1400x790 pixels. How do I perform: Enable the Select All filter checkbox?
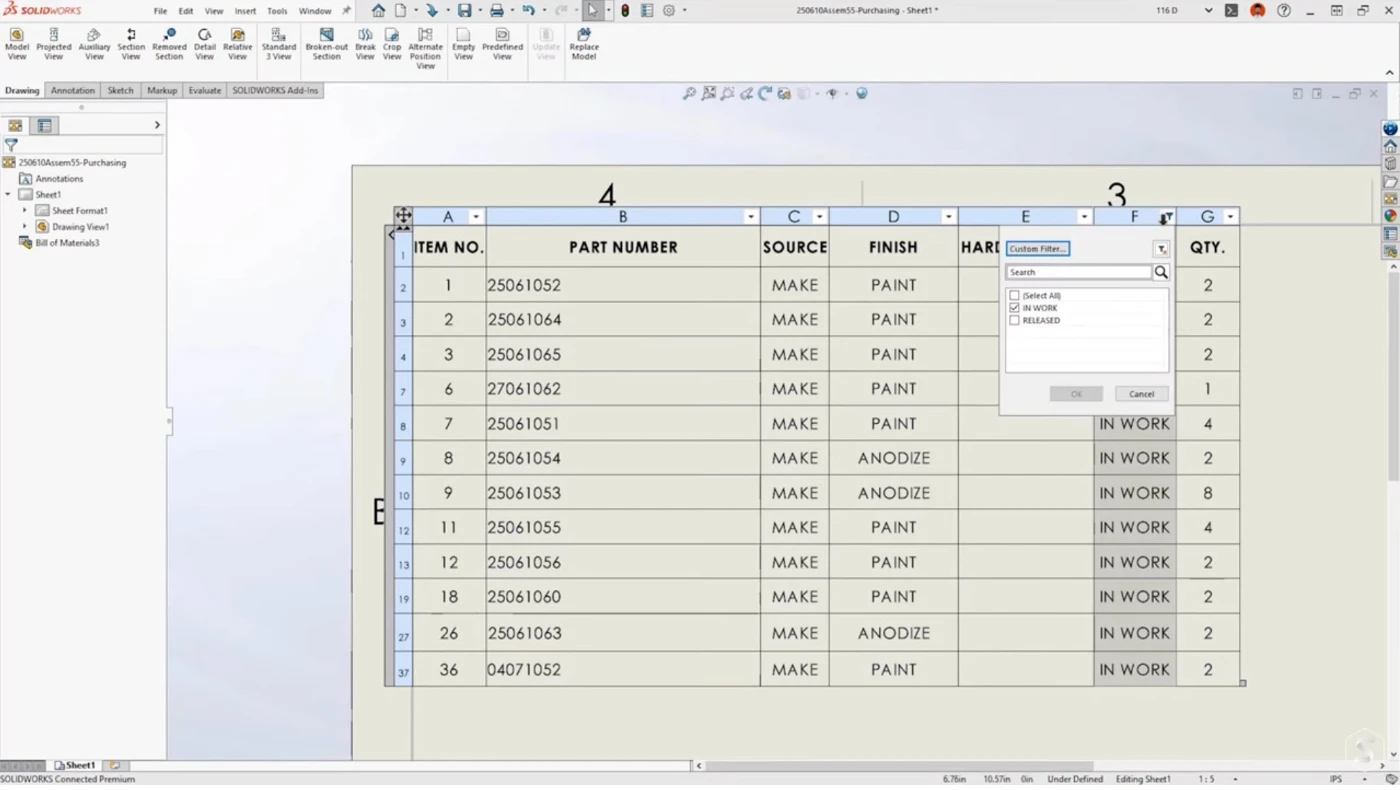tap(1015, 295)
